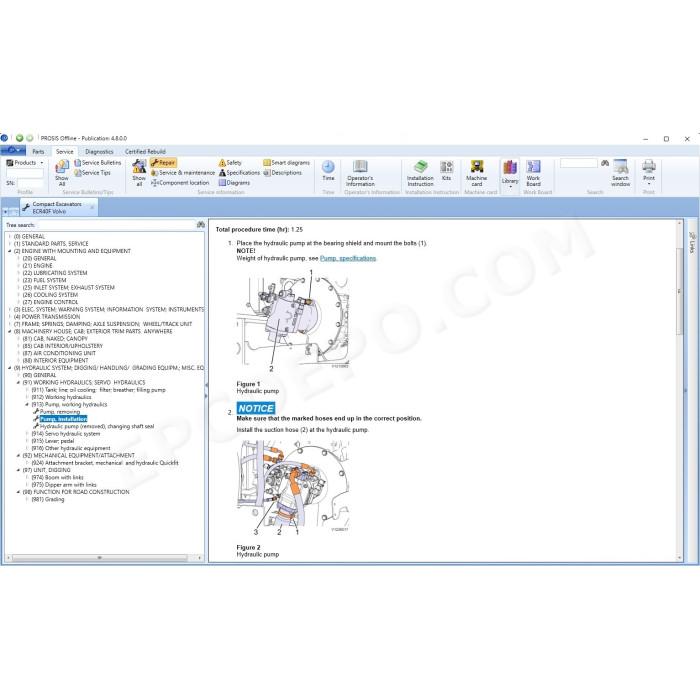Open Component location view
The height and width of the screenshot is (700, 700).
click(180, 183)
